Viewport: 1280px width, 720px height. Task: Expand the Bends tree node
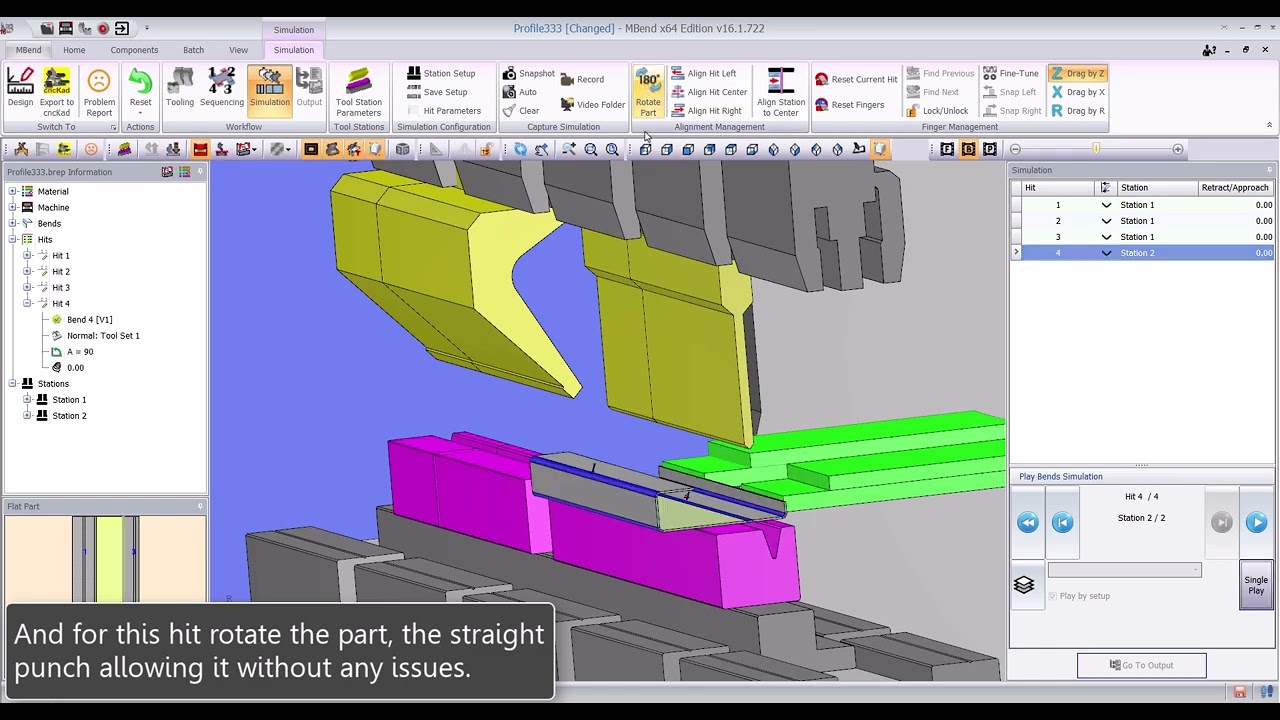point(13,223)
